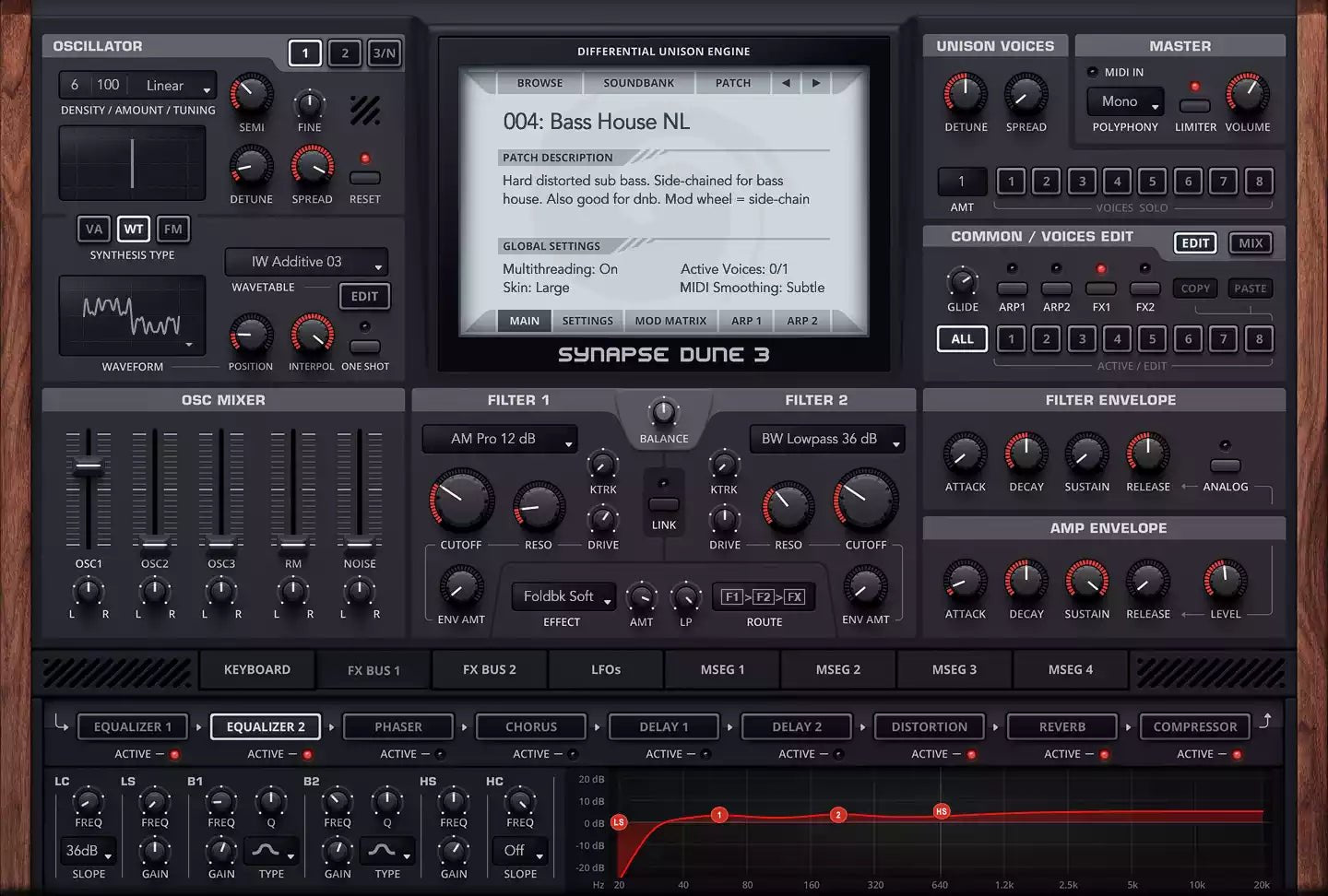Open the LFOs tab
The width and height of the screenshot is (1328, 896).
pyautogui.click(x=606, y=670)
